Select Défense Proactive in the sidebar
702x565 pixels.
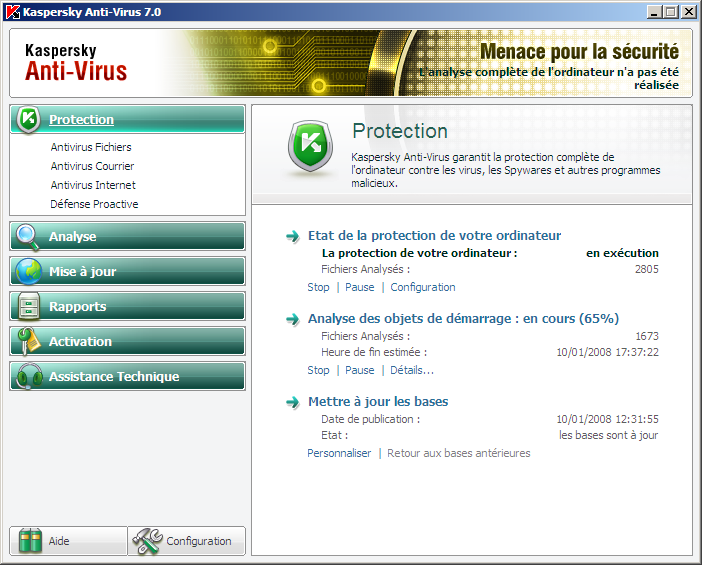(x=94, y=204)
